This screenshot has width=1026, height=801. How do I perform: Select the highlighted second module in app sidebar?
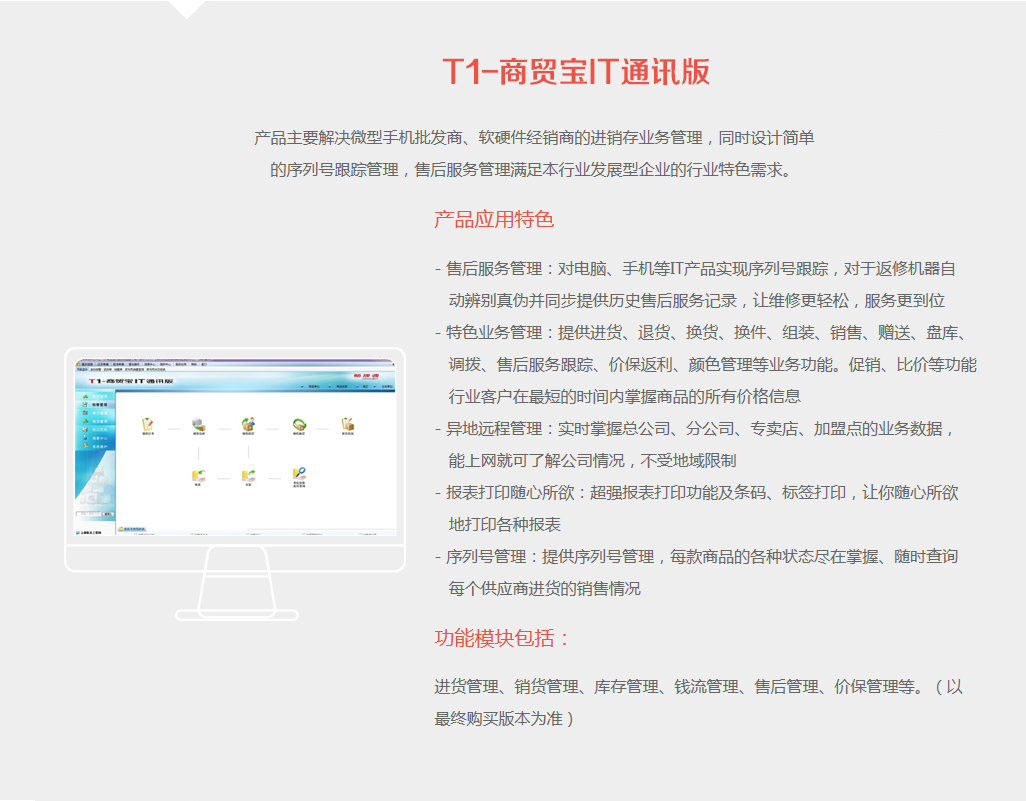point(98,405)
